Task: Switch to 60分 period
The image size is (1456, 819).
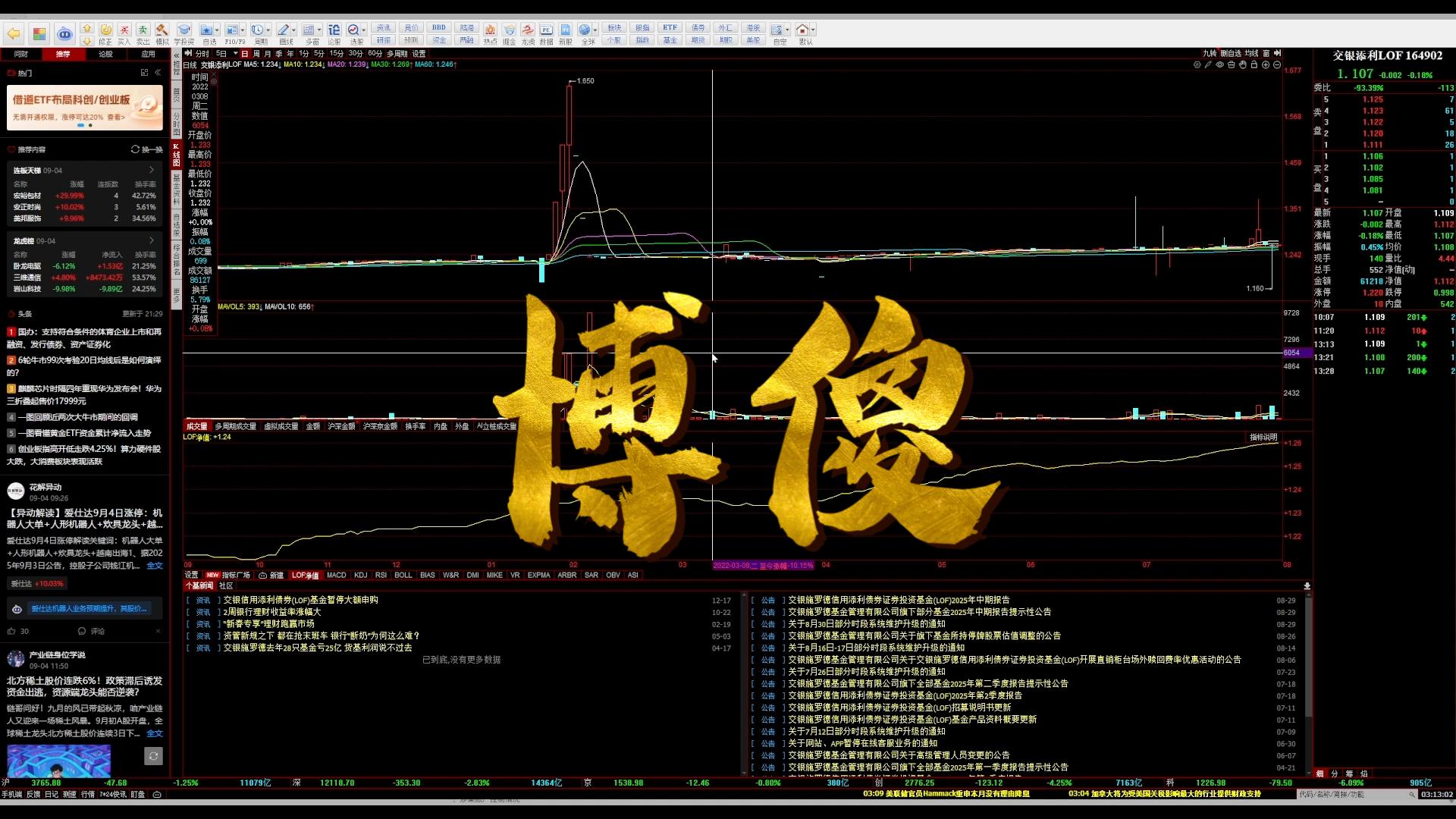Action: pos(375,54)
